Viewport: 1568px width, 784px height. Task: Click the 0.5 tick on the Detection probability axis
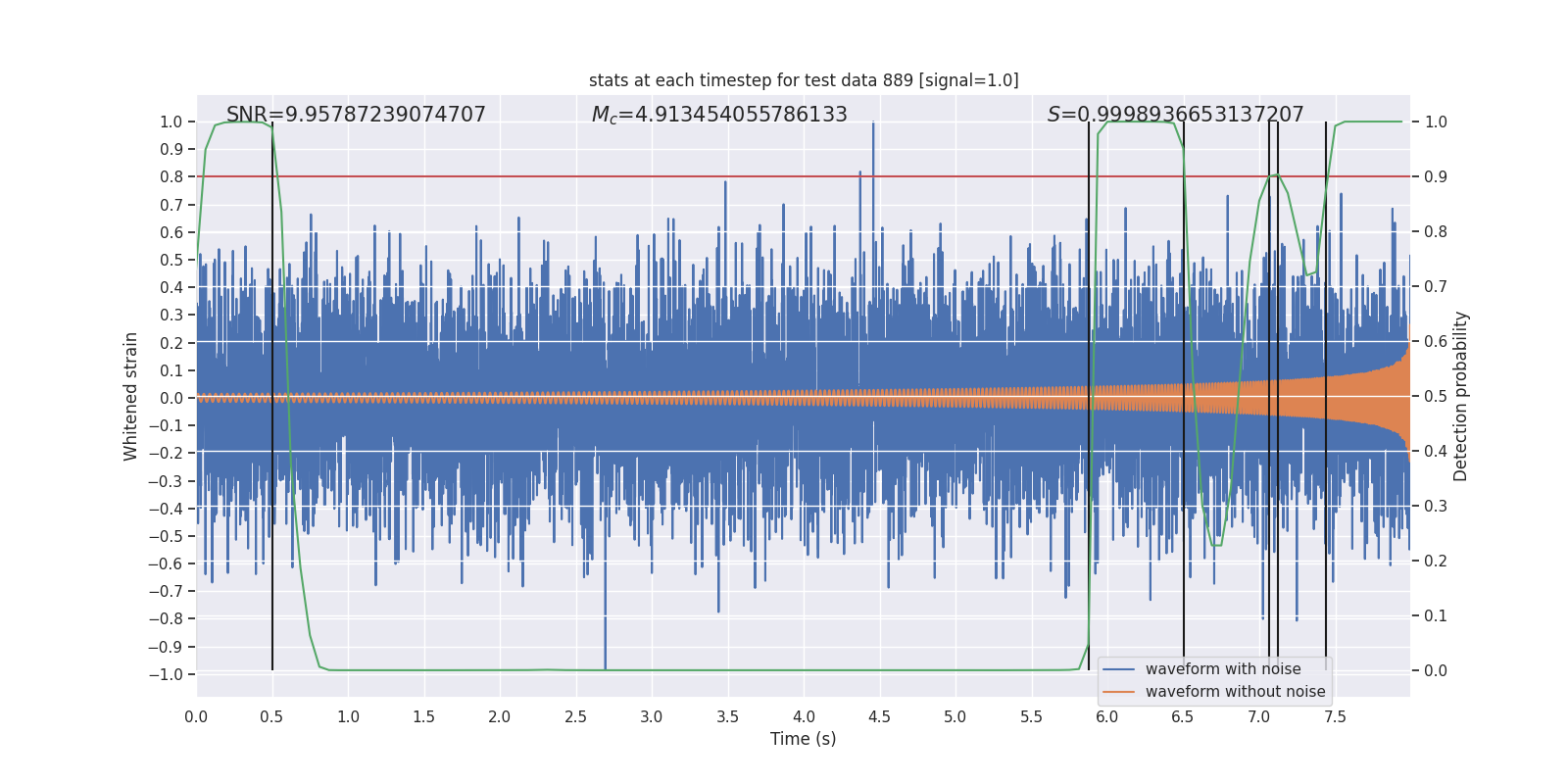tap(1436, 396)
